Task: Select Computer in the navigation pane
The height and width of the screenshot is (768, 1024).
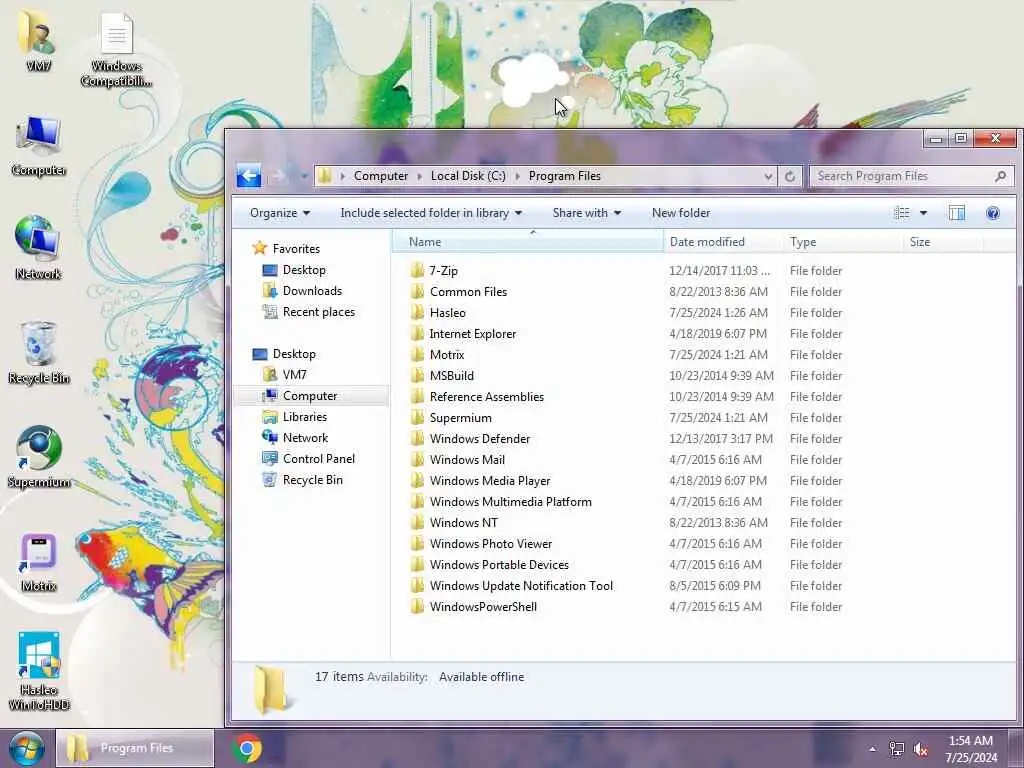Action: click(310, 396)
